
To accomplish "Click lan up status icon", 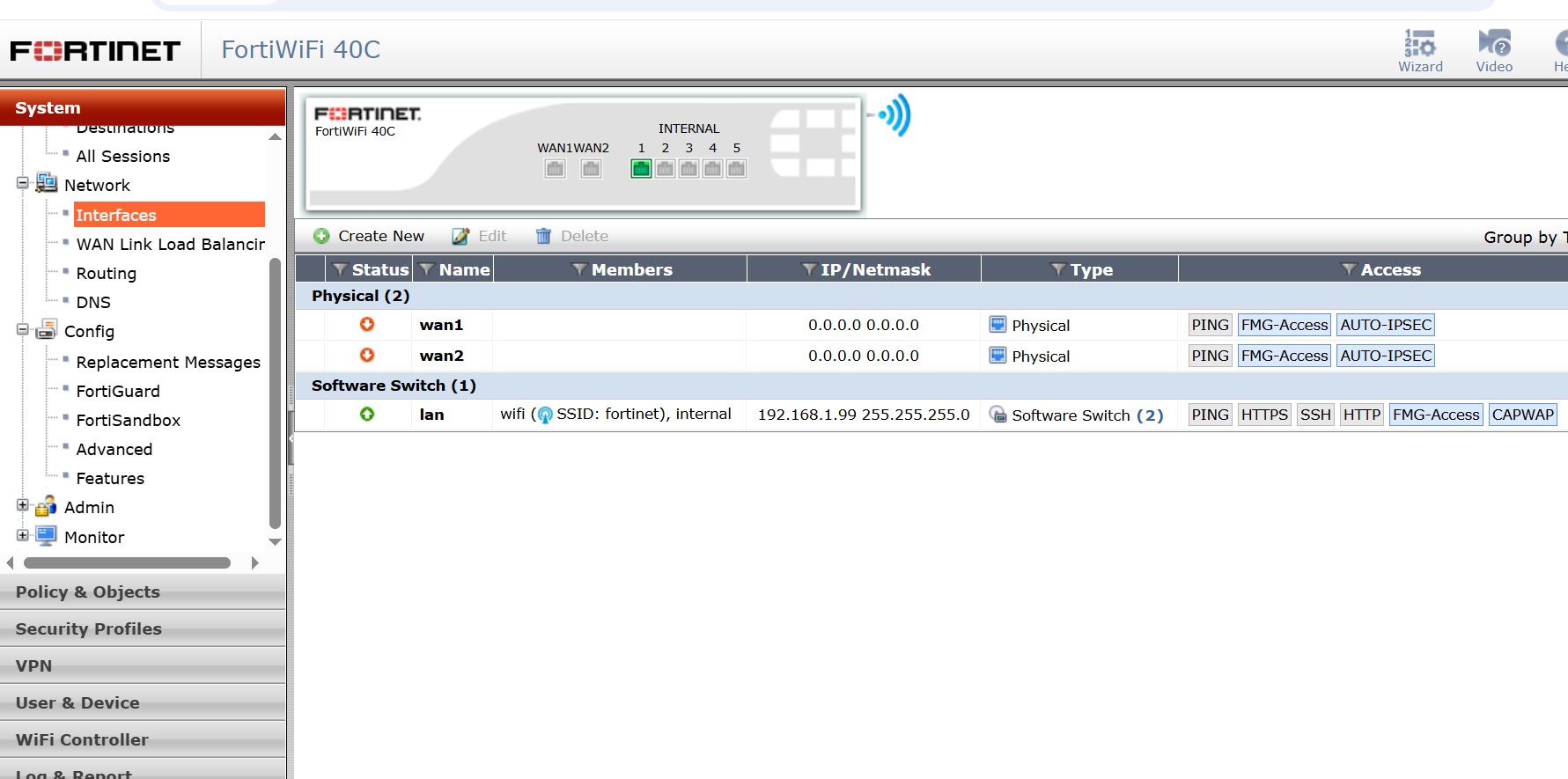I will point(367,414).
